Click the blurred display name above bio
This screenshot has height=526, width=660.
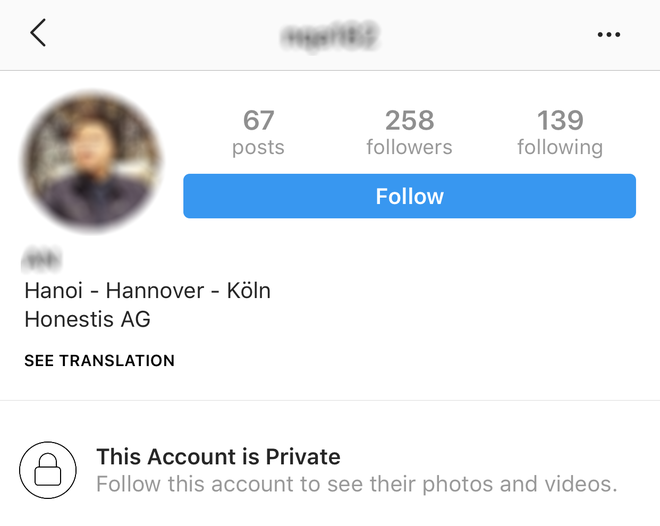point(41,260)
